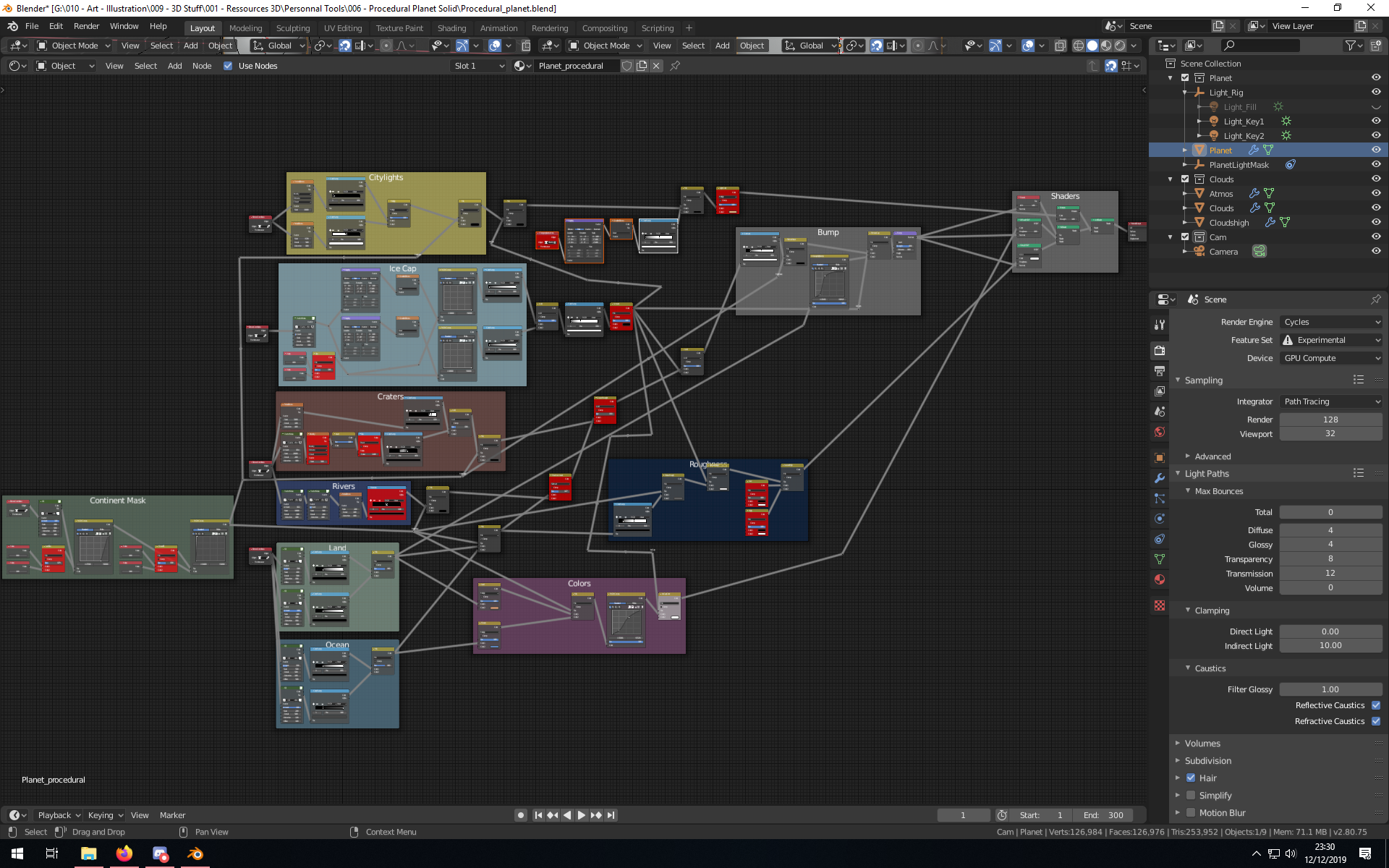Open the Modifiers properties tab (wrench)

(1160, 478)
